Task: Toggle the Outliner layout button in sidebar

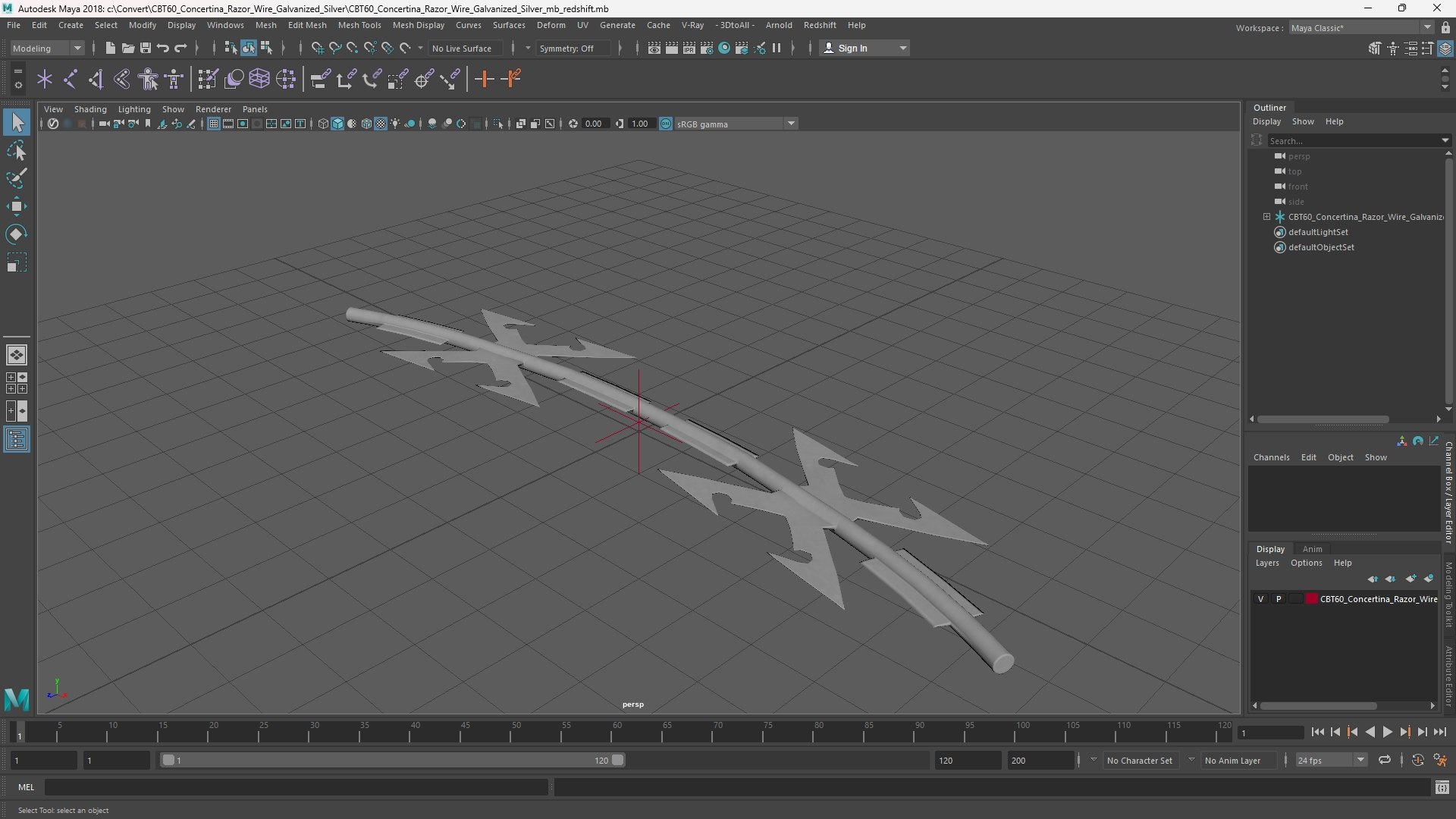Action: [x=17, y=440]
